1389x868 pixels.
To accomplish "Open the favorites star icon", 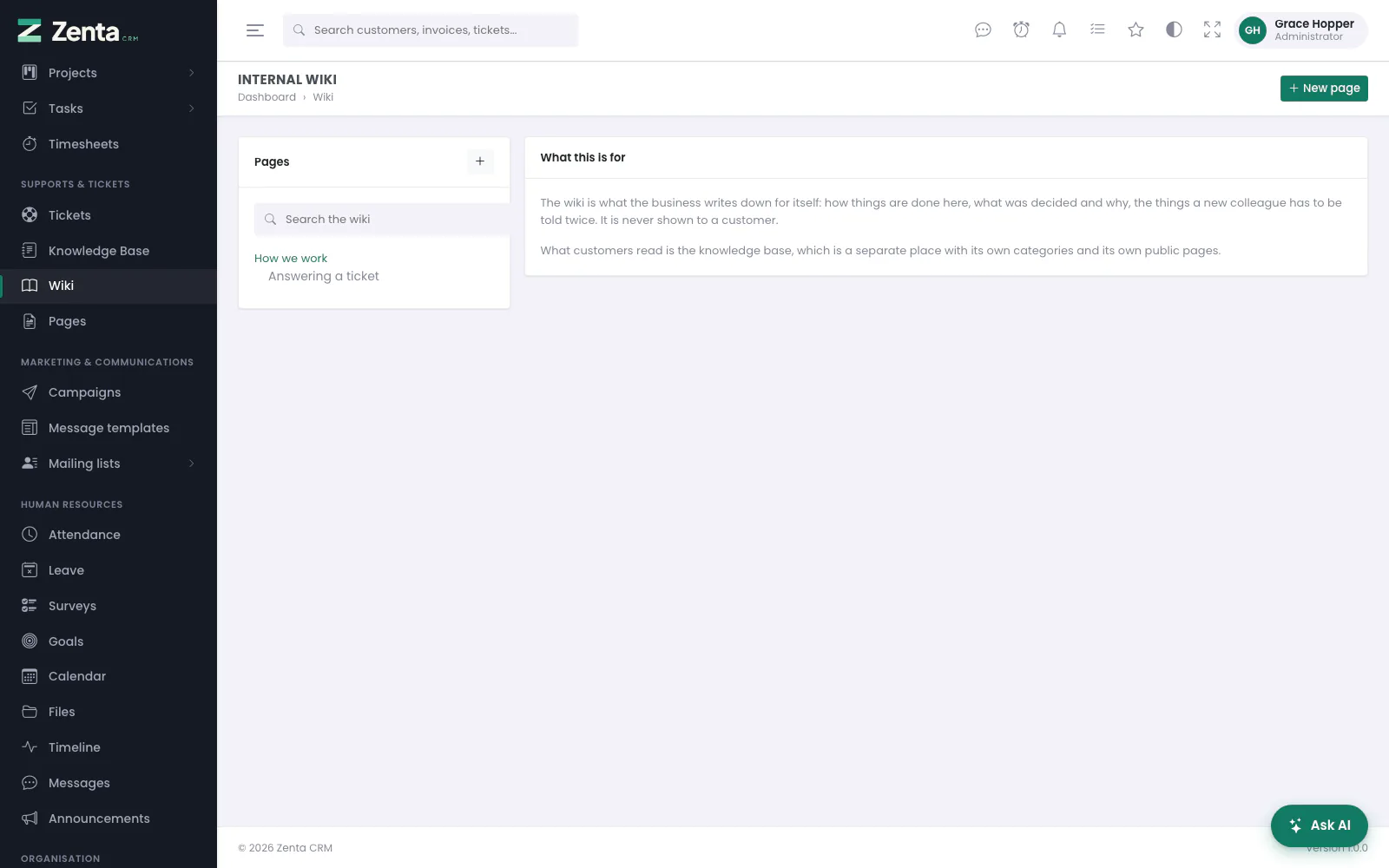I will 1136,30.
